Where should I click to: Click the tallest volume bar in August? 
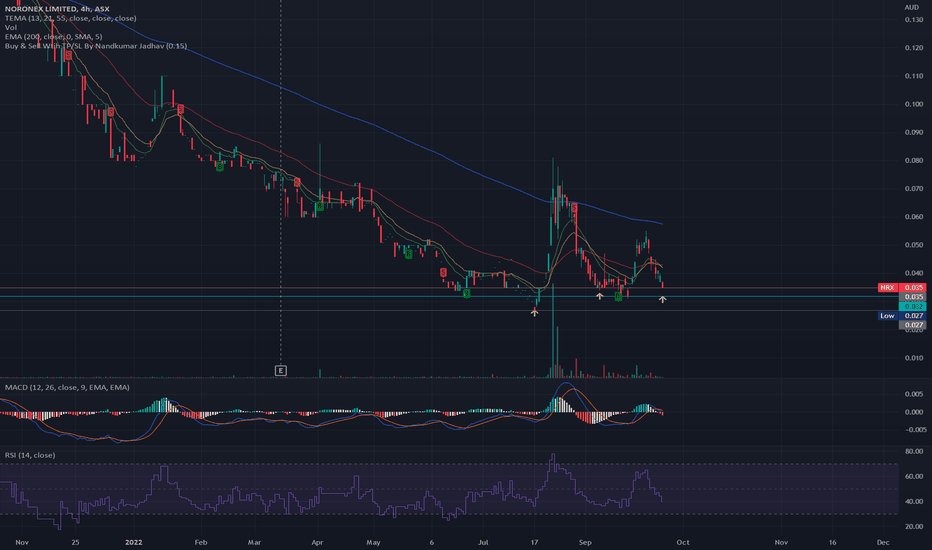(553, 331)
